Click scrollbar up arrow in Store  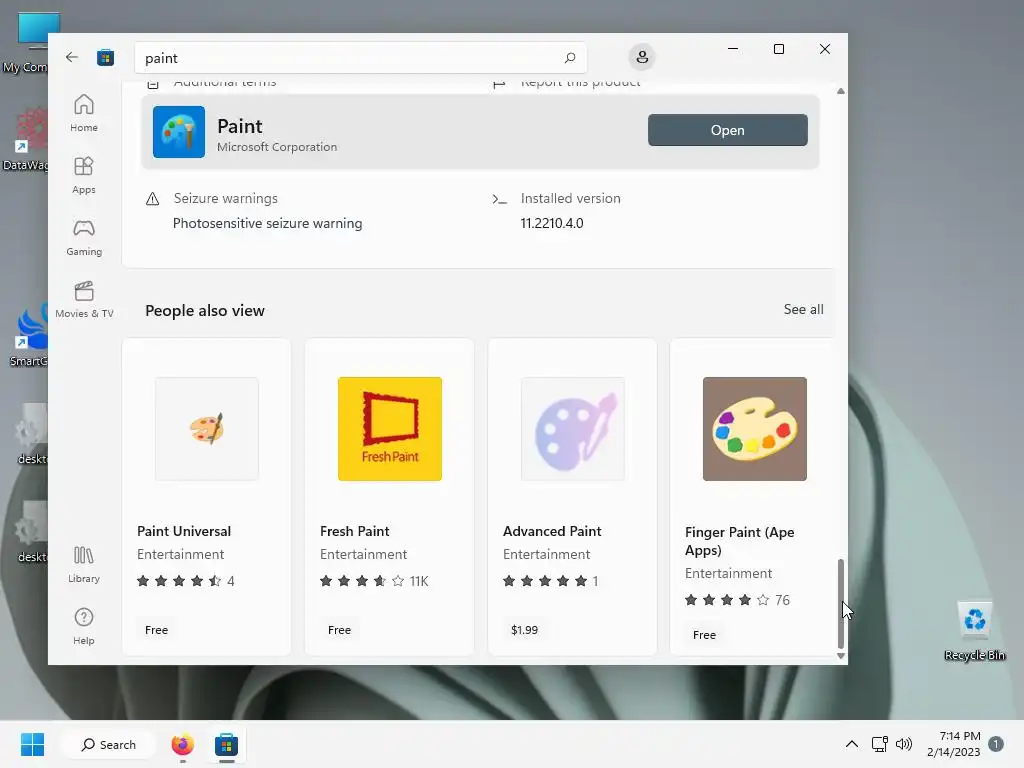click(x=840, y=91)
